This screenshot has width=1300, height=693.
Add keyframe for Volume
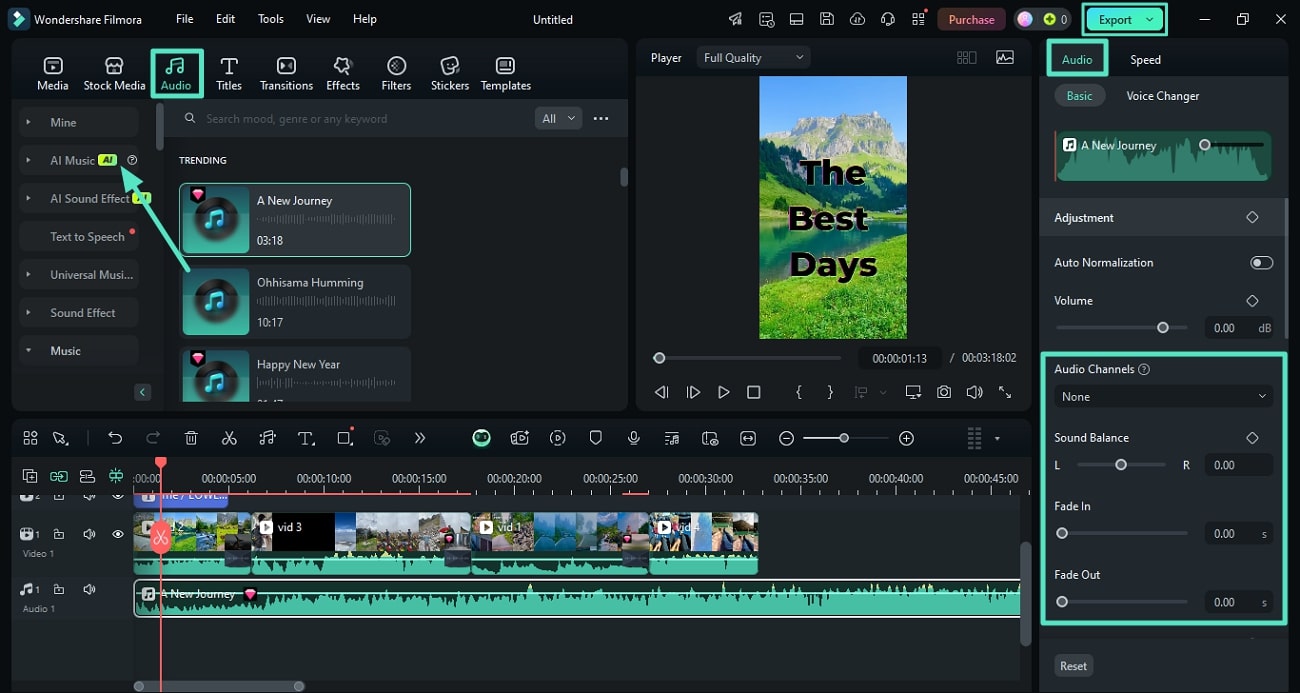(1252, 301)
